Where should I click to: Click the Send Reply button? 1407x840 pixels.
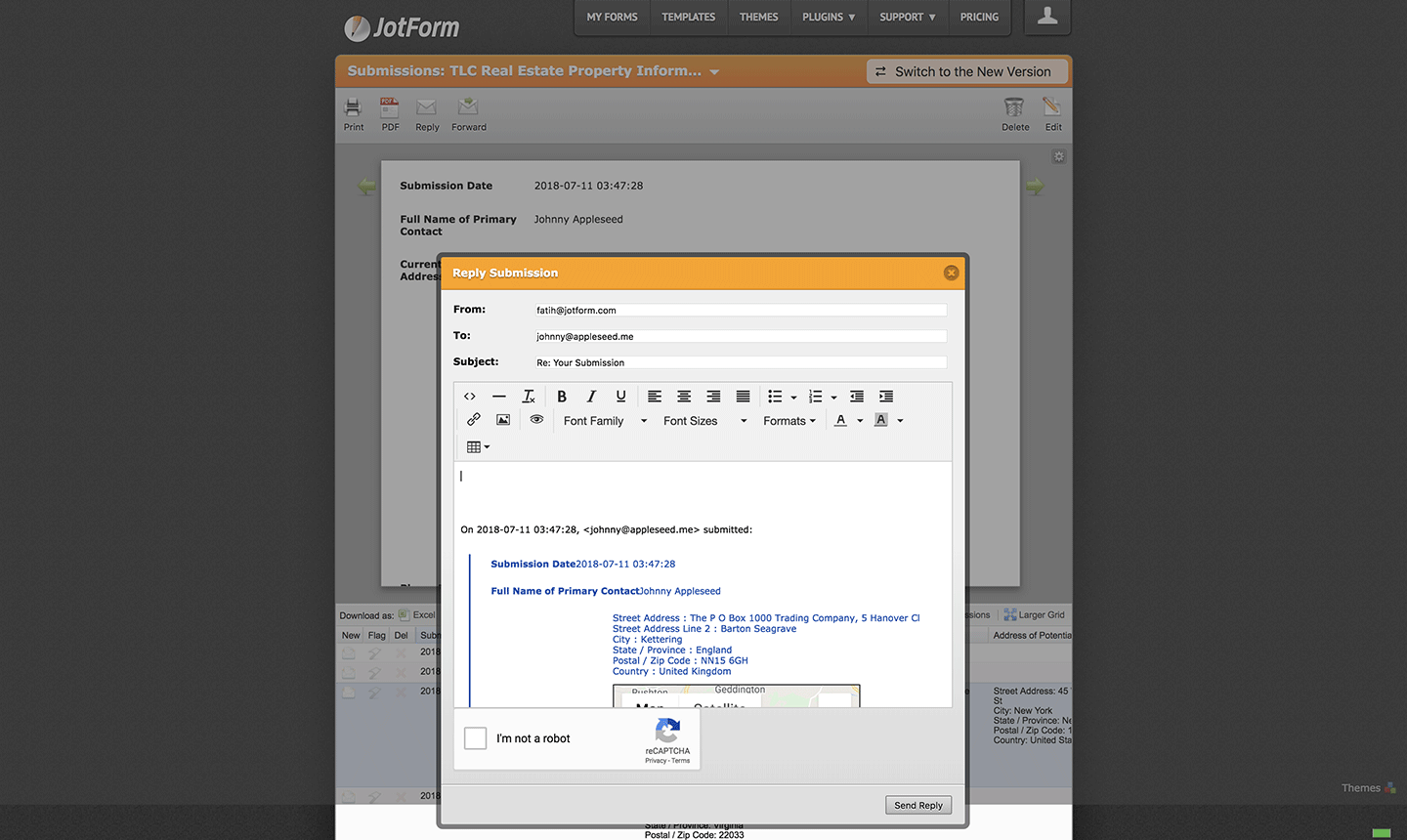pyautogui.click(x=918, y=805)
